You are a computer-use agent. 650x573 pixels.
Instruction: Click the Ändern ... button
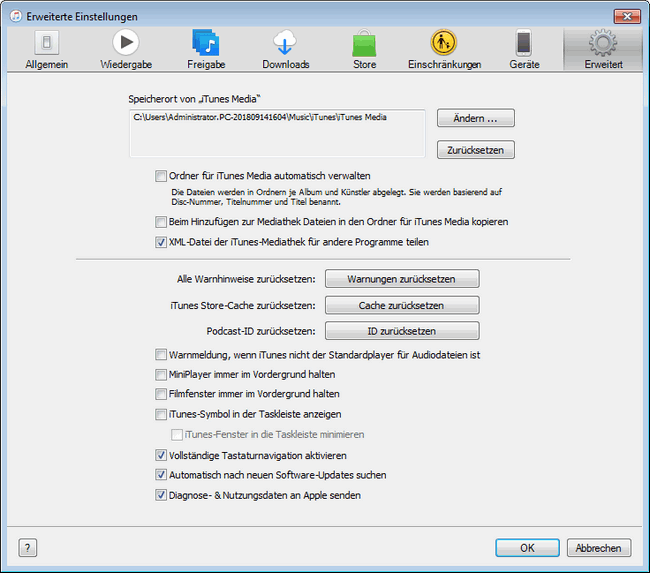[475, 118]
